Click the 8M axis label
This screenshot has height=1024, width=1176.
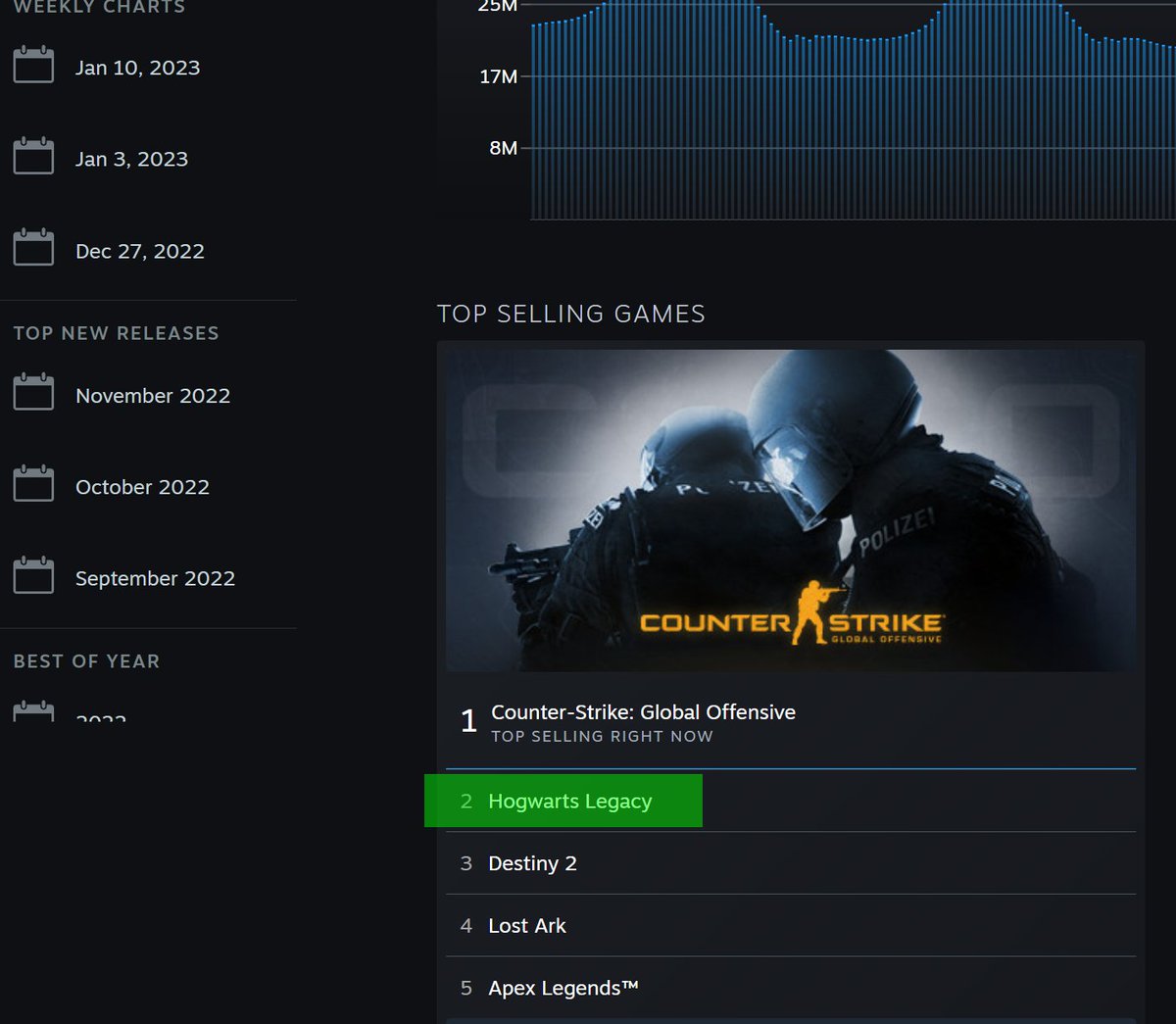click(x=504, y=148)
